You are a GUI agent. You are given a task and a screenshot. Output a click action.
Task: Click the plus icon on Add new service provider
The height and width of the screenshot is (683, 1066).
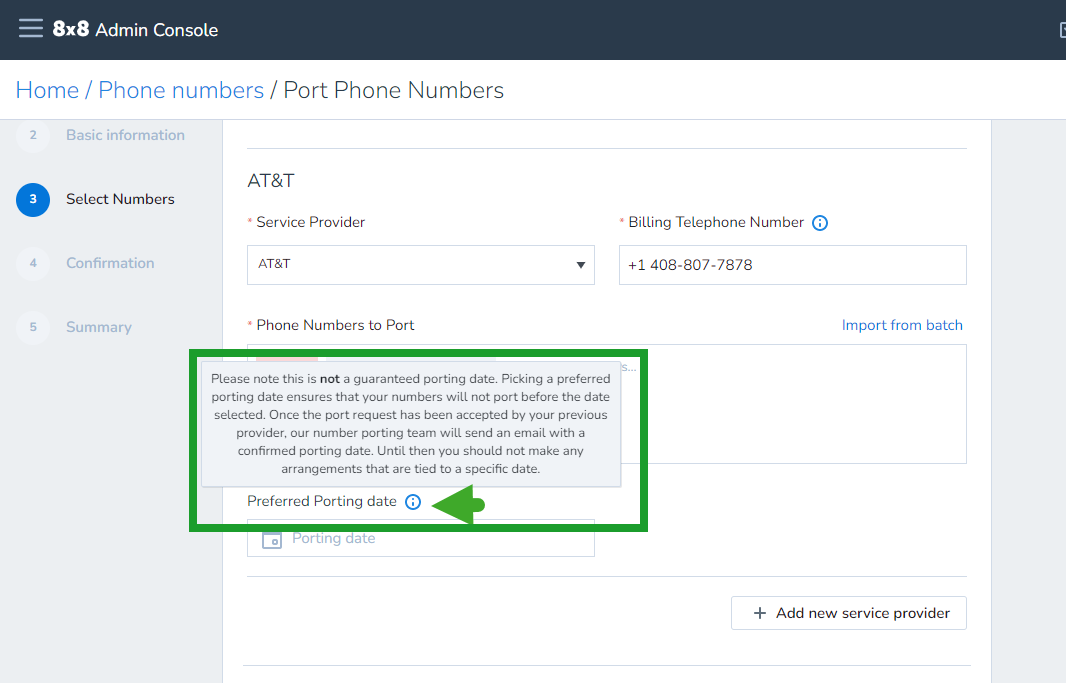[x=759, y=613]
